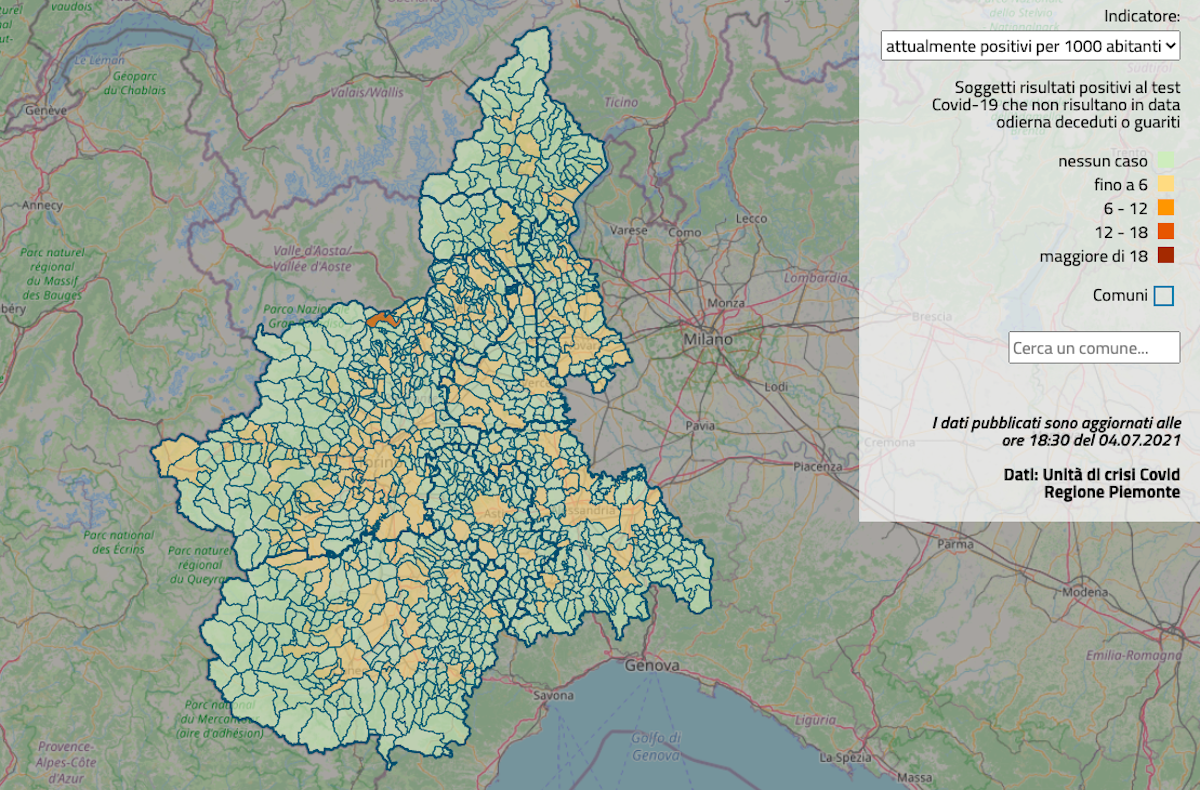
Task: Click the '12 - 18' dark orange swatch
Action: (1165, 232)
